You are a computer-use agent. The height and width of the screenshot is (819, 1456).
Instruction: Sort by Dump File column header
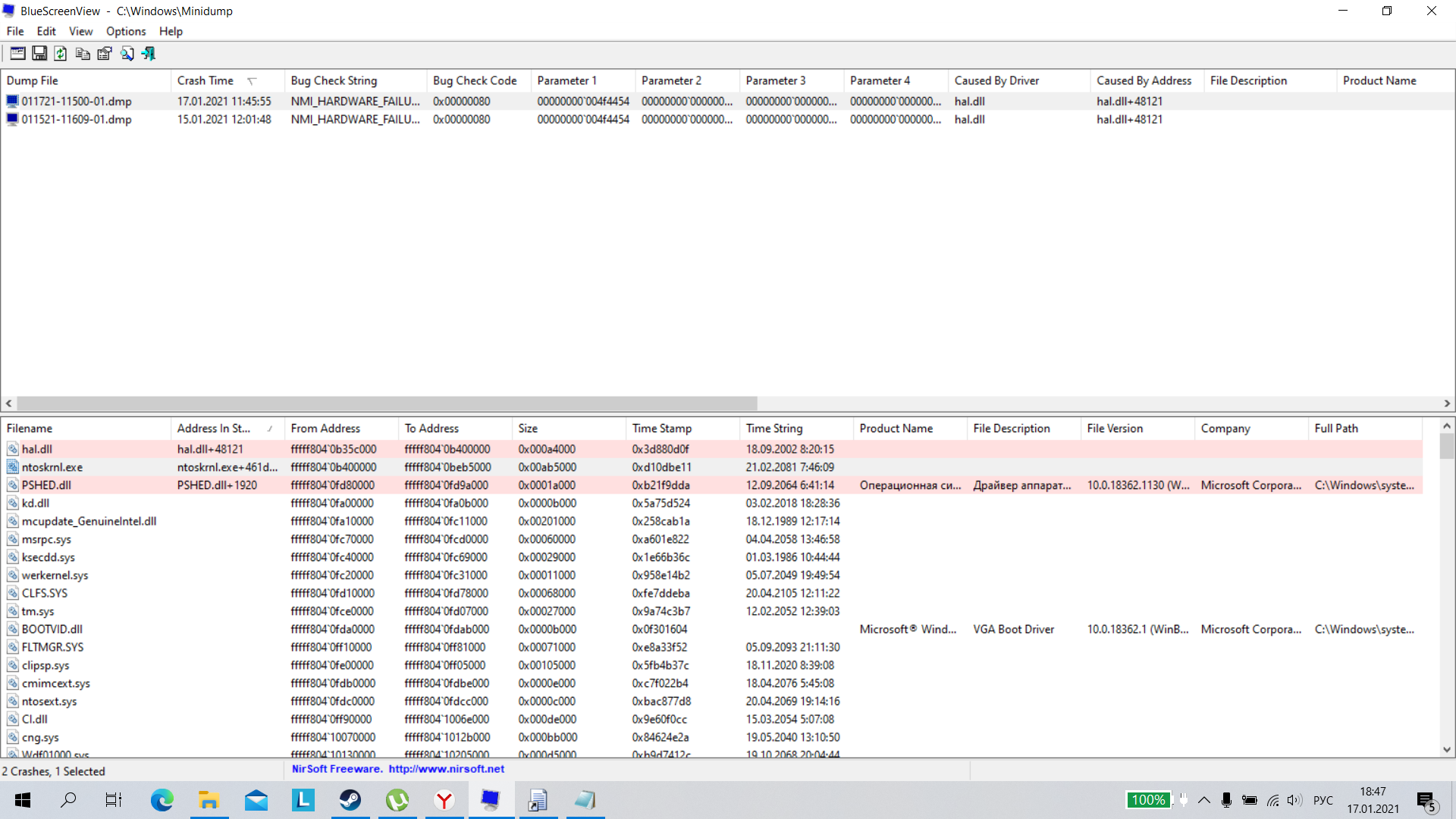pyautogui.click(x=86, y=80)
